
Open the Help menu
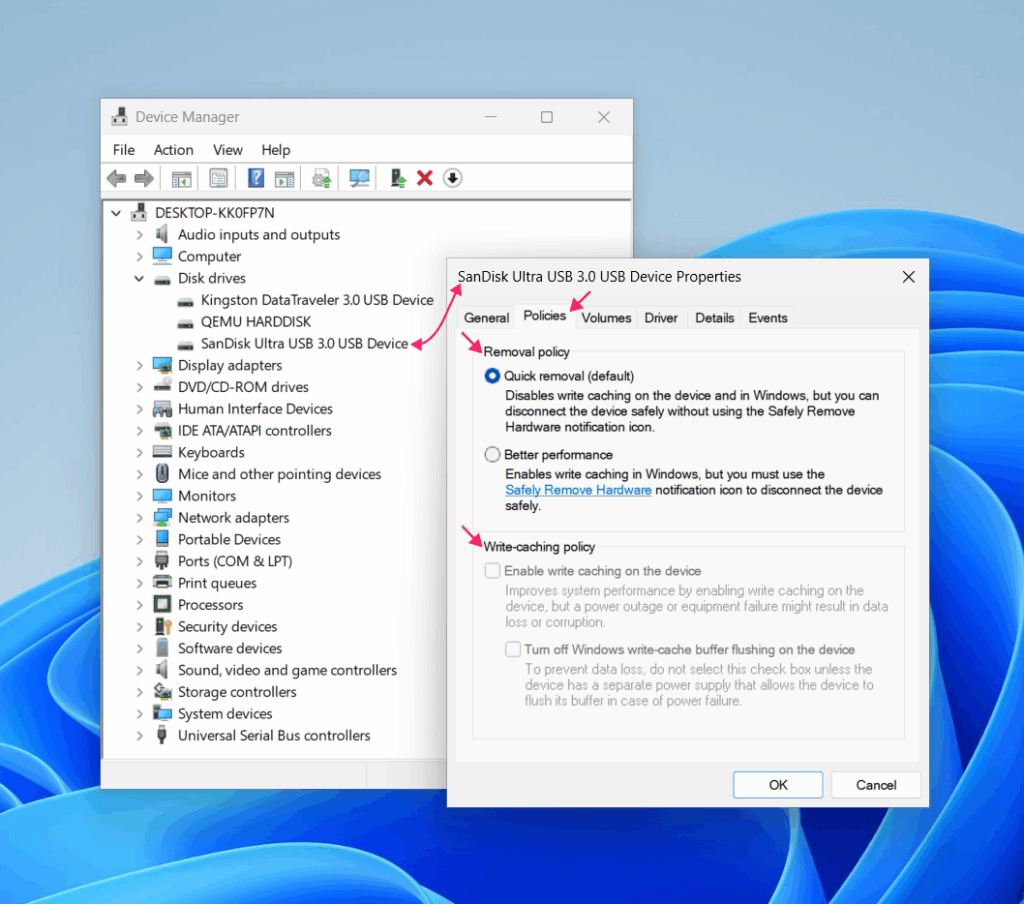276,150
